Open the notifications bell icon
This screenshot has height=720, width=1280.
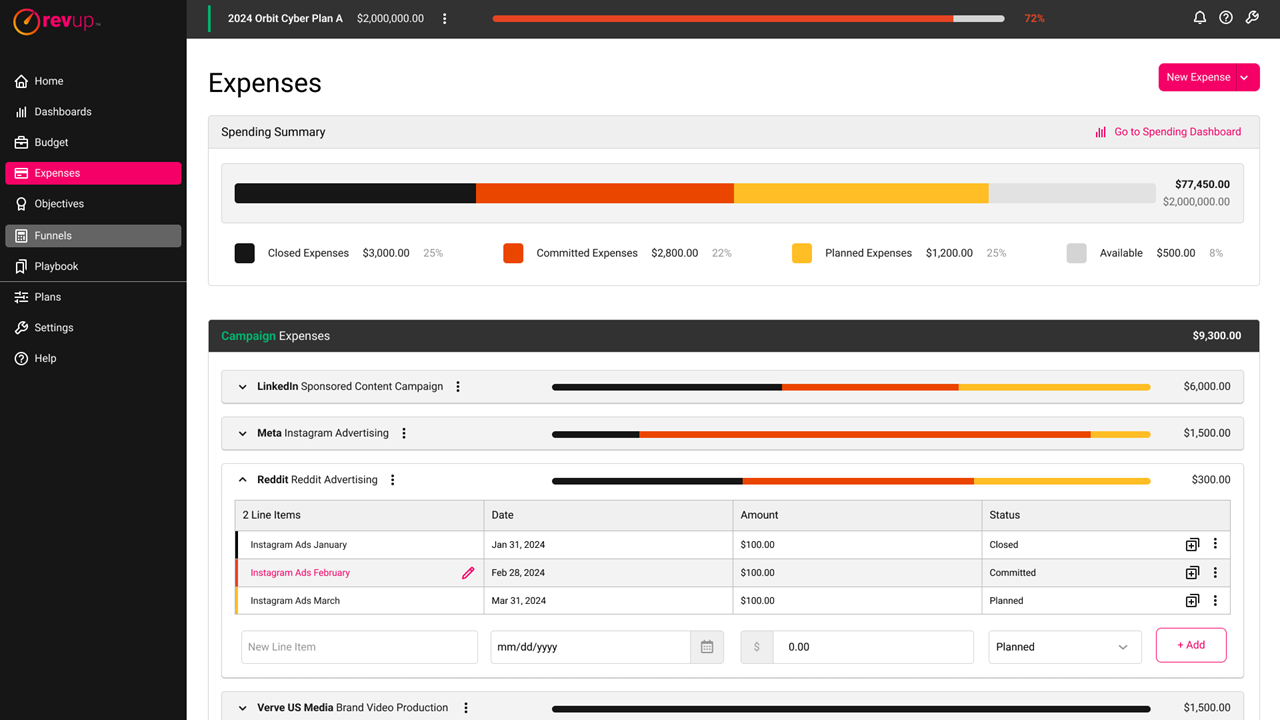[x=1200, y=18]
